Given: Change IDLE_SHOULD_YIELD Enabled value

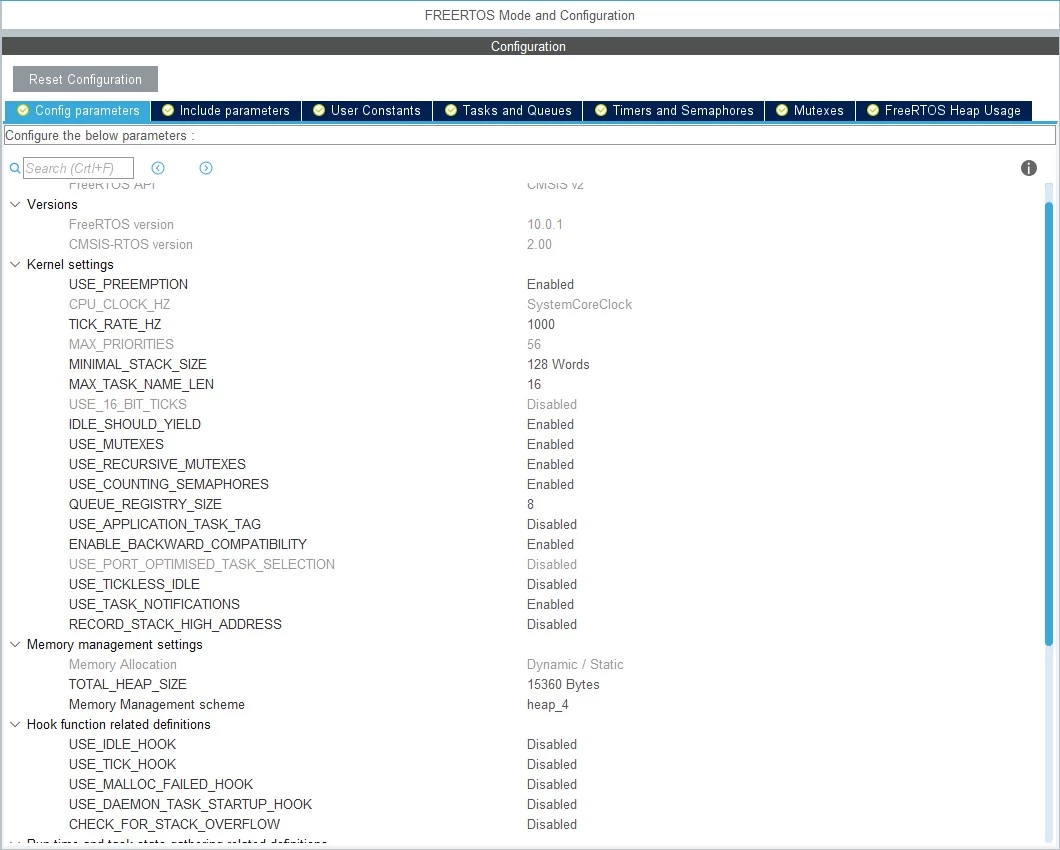Looking at the screenshot, I should [550, 425].
